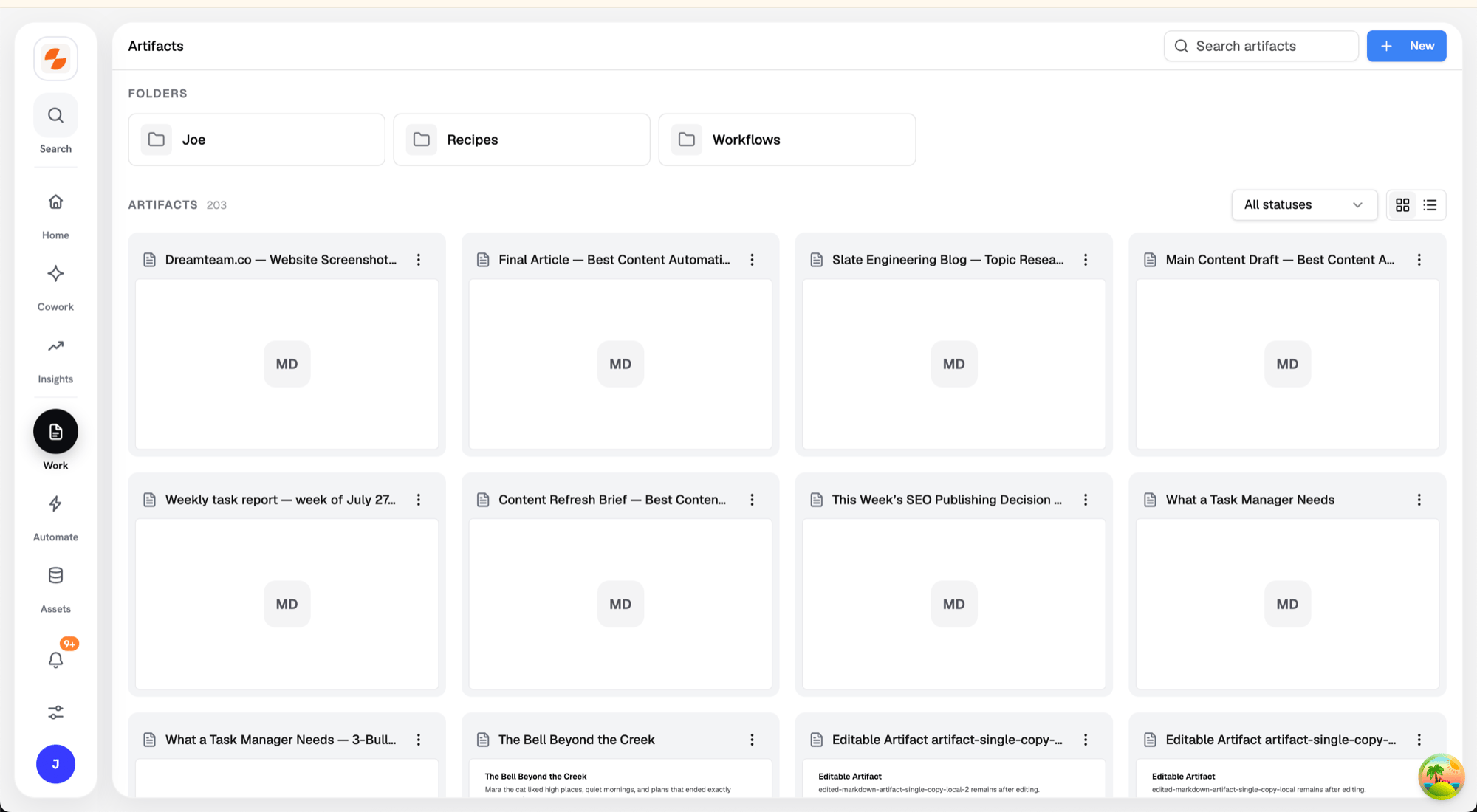Viewport: 1477px width, 812px height.
Task: Open the user avatar J menu
Action: point(55,764)
